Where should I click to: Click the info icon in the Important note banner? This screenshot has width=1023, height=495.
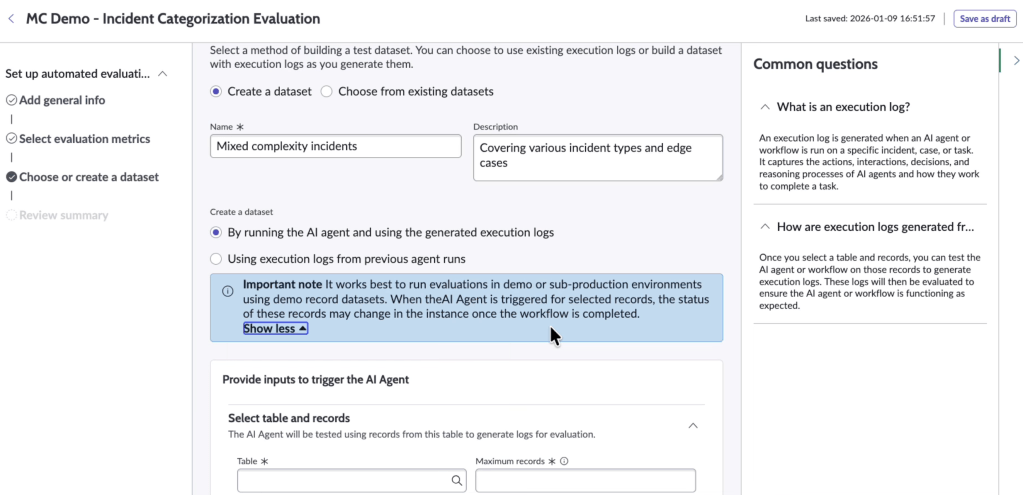227,291
